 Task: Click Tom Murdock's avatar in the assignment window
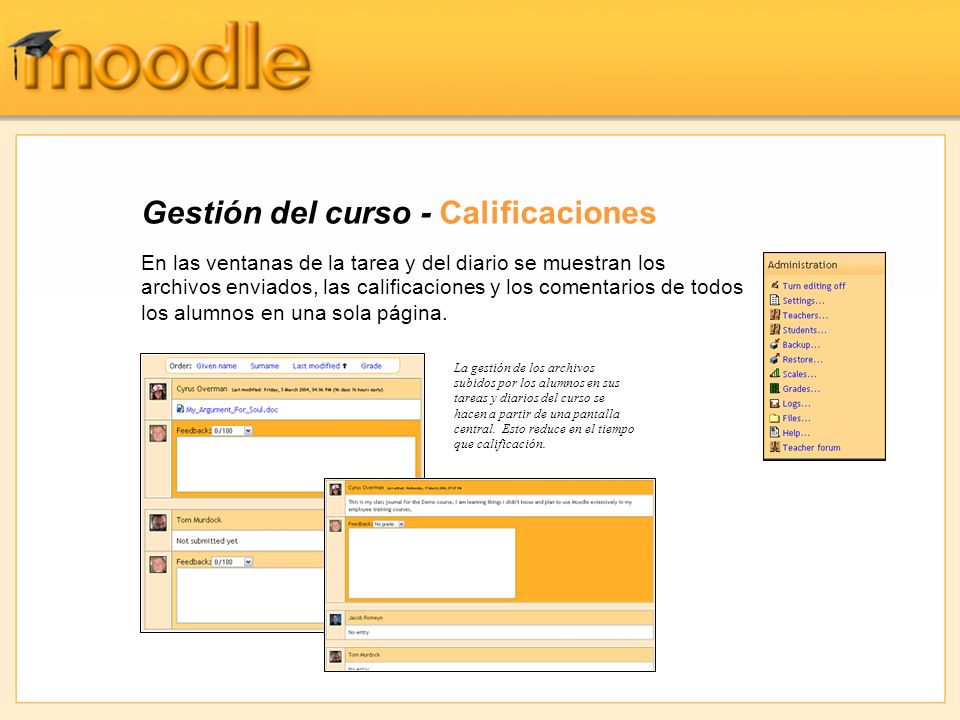click(158, 522)
